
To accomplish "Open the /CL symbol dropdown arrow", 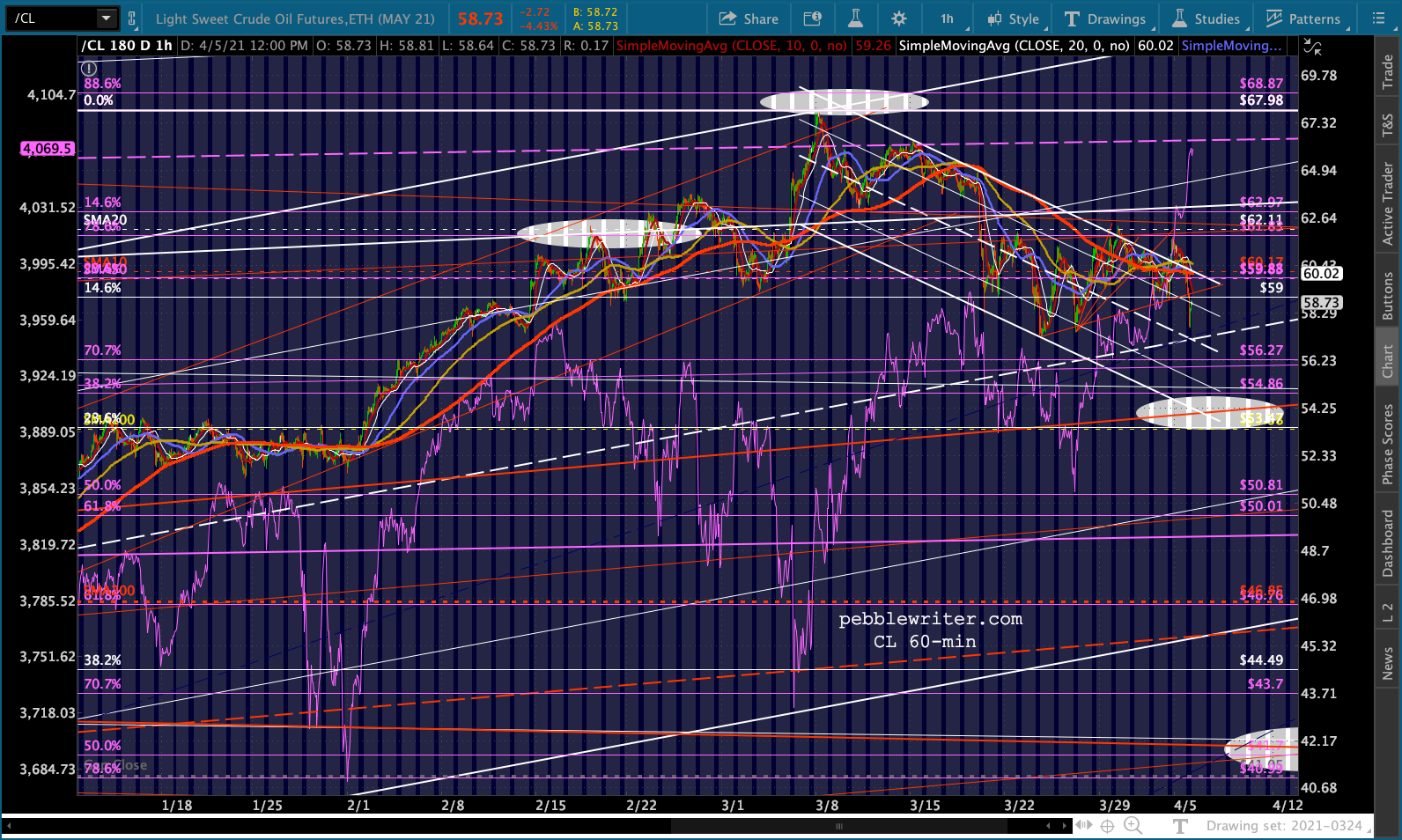I will pos(106,18).
